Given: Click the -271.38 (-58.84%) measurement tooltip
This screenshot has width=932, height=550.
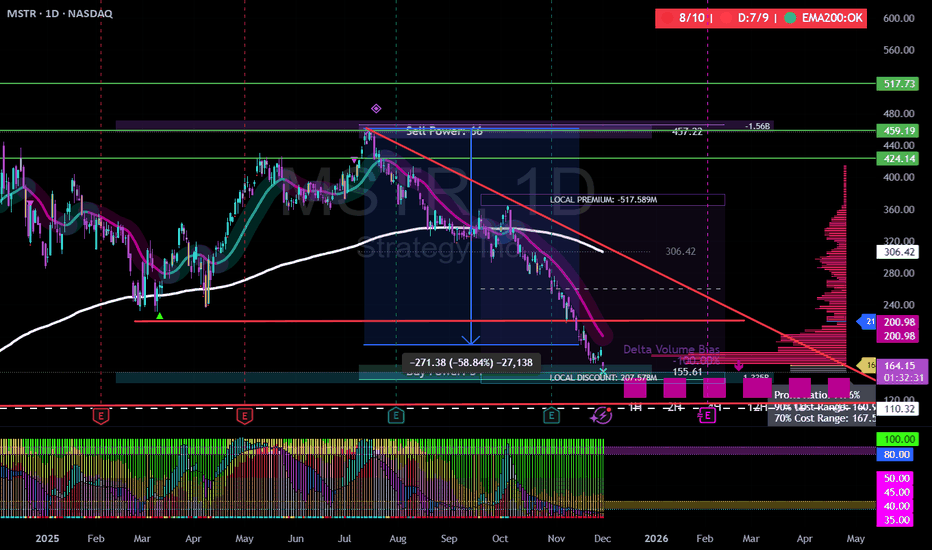Looking at the screenshot, I should click(470, 360).
